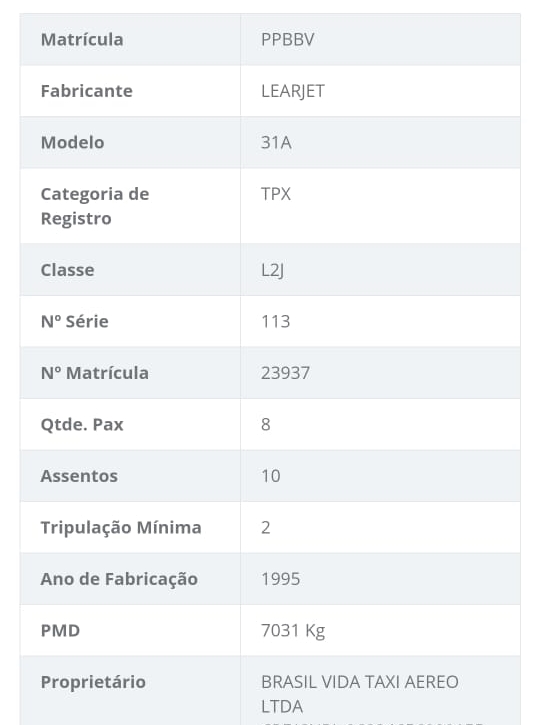This screenshot has width=540, height=725.
Task: Select the Categoria de Registro label
Action: (x=95, y=206)
